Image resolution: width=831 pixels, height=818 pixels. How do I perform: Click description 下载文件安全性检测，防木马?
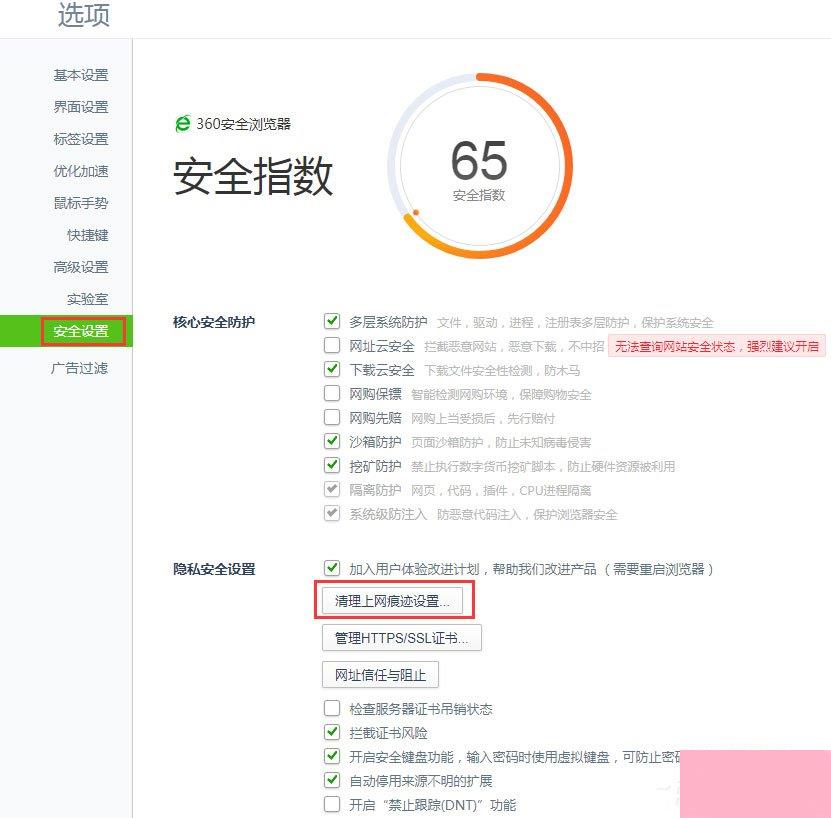(x=502, y=371)
